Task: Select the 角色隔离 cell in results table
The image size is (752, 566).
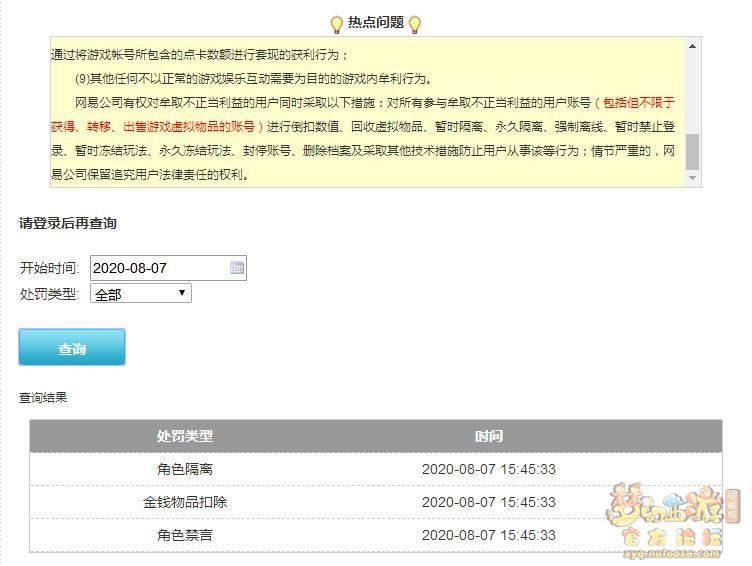Action: click(x=185, y=469)
